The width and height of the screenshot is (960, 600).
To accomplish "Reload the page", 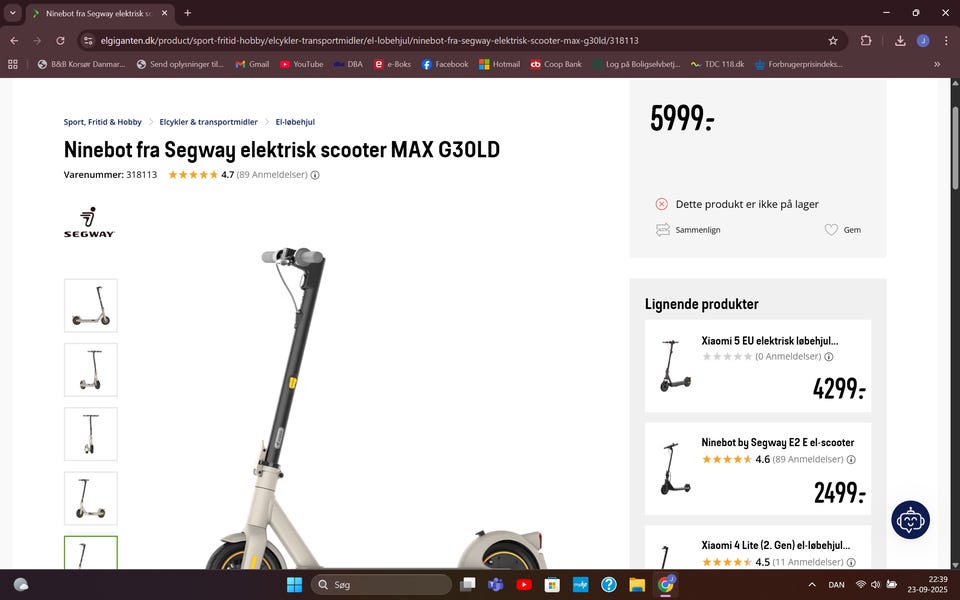I will [60, 40].
